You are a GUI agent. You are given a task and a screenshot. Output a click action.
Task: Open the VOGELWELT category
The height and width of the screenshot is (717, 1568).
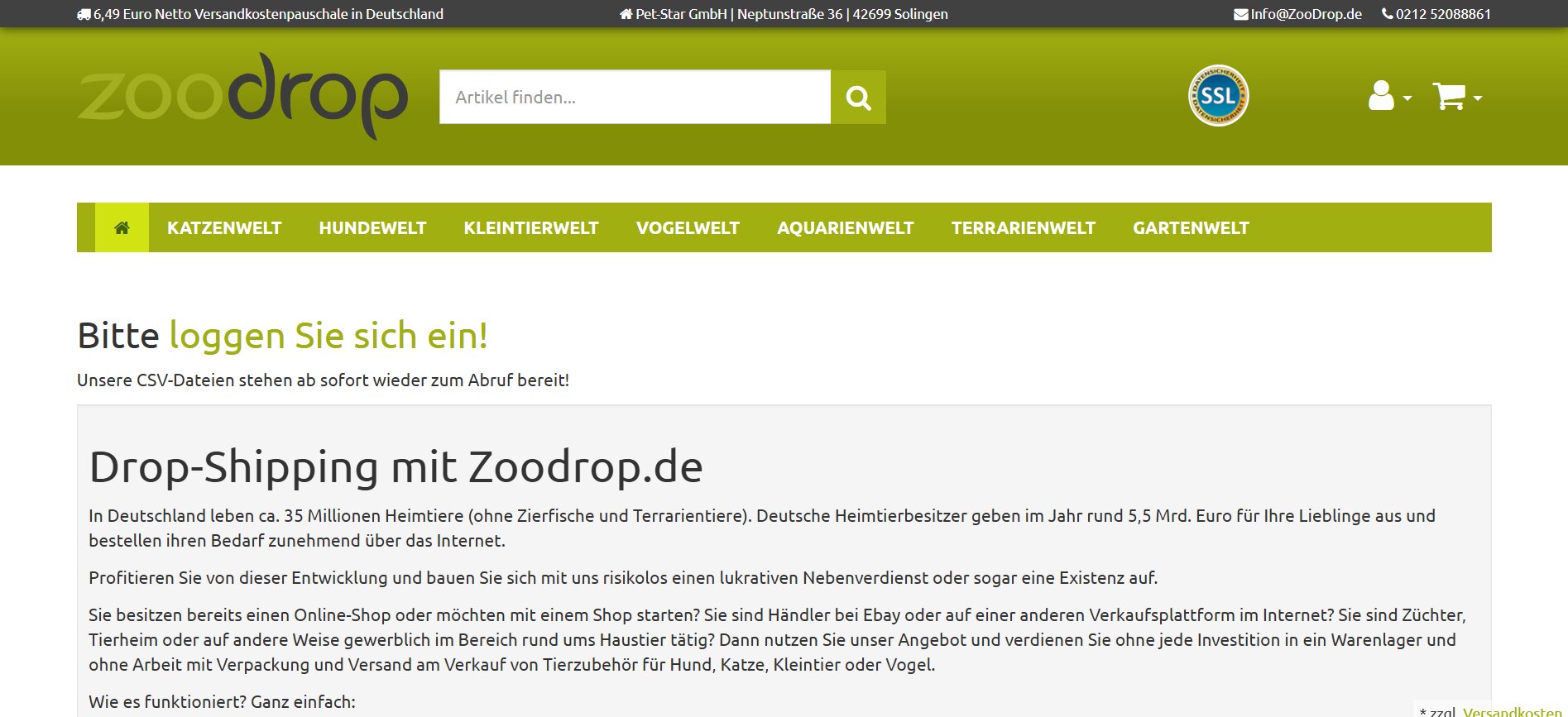point(688,228)
